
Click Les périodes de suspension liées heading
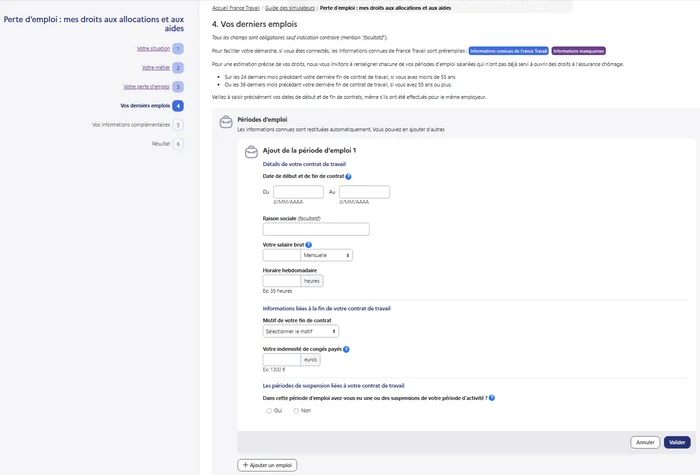tap(333, 386)
